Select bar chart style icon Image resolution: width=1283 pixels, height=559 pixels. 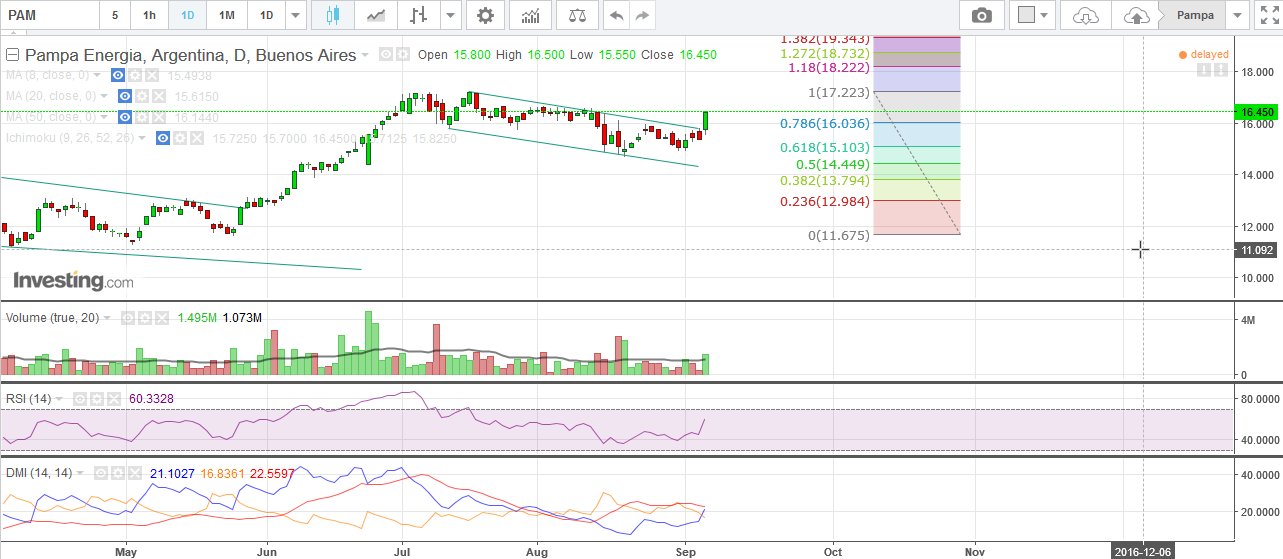(419, 15)
